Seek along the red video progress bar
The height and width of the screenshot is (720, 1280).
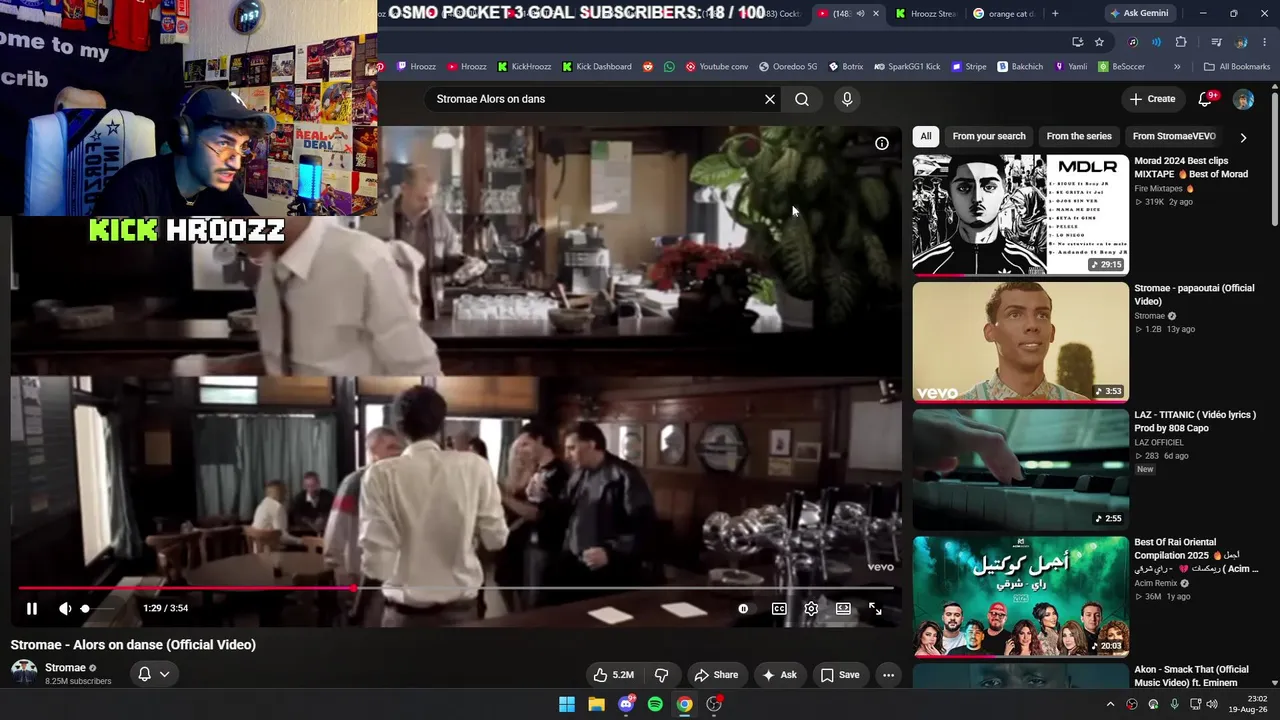(455, 588)
